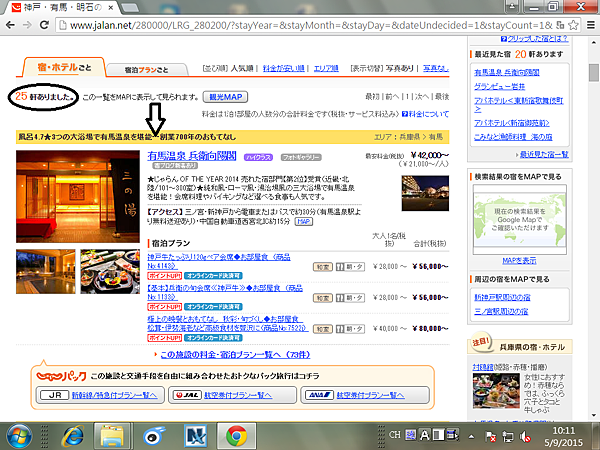Open the large hotel entrance photo
Image resolution: width=600 pixels, height=450 pixels.
pyautogui.click(x=78, y=197)
